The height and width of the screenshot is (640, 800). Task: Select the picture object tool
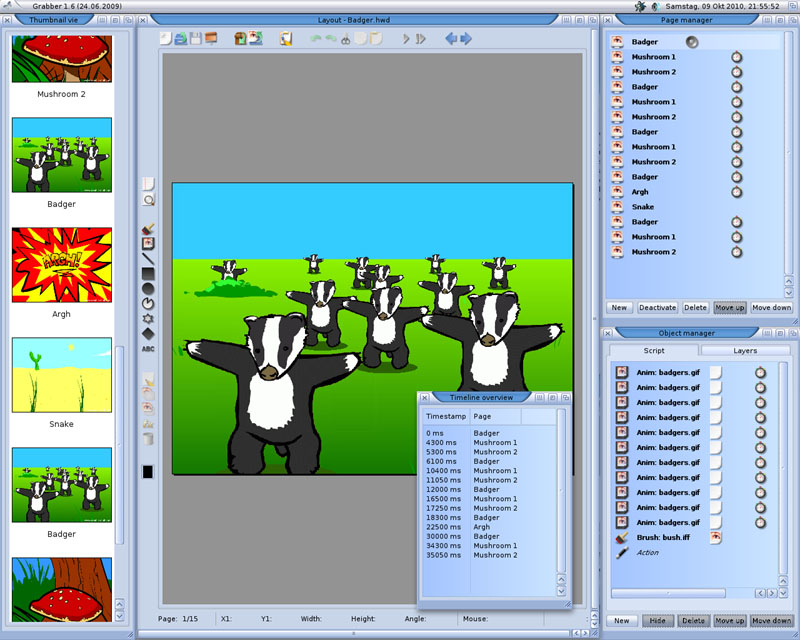pyautogui.click(x=148, y=243)
